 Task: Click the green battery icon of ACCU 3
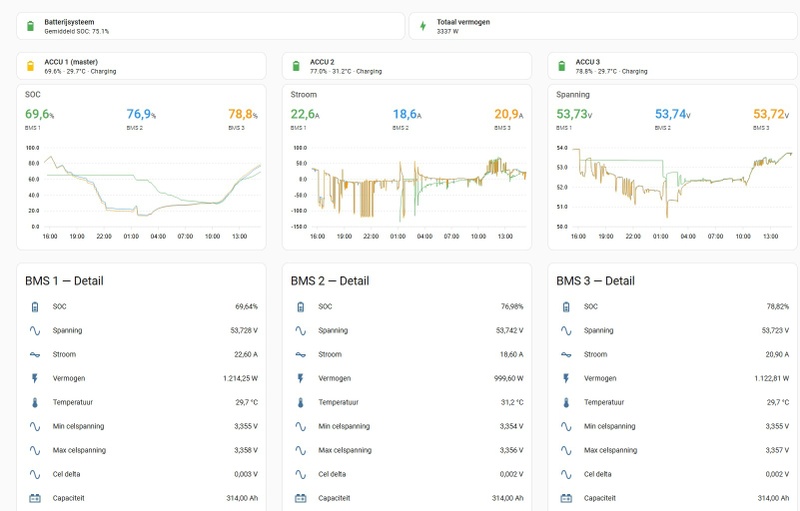click(x=562, y=66)
